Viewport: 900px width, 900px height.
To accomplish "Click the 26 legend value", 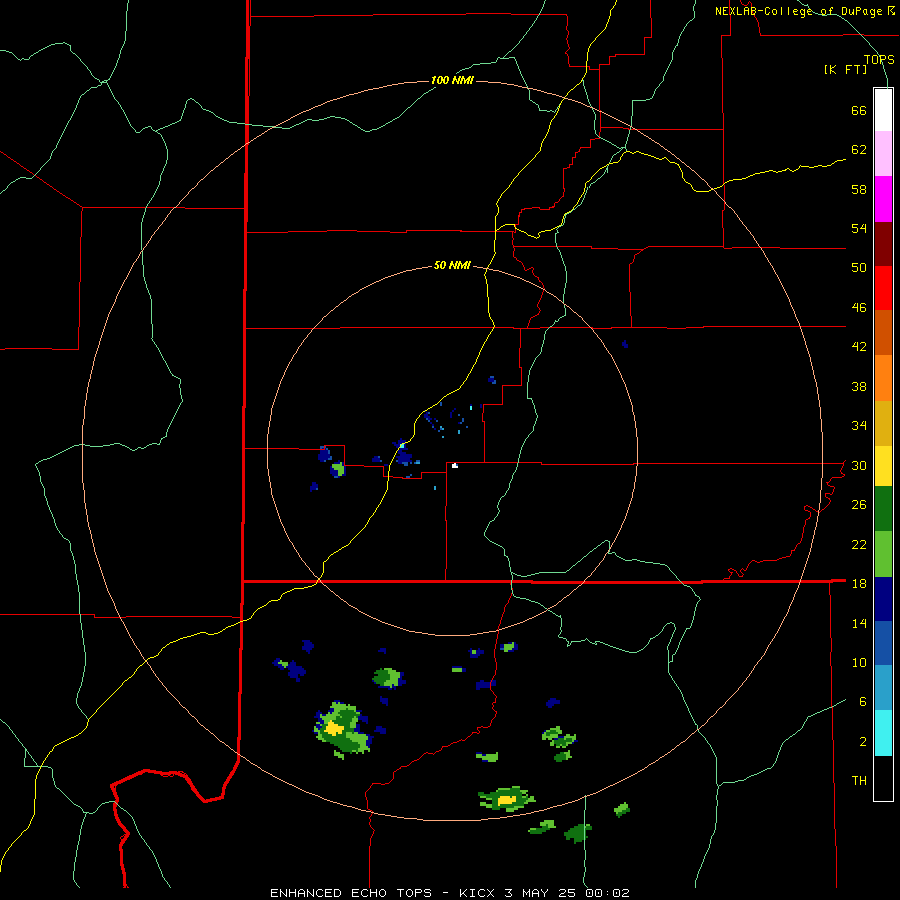I will pos(859,505).
